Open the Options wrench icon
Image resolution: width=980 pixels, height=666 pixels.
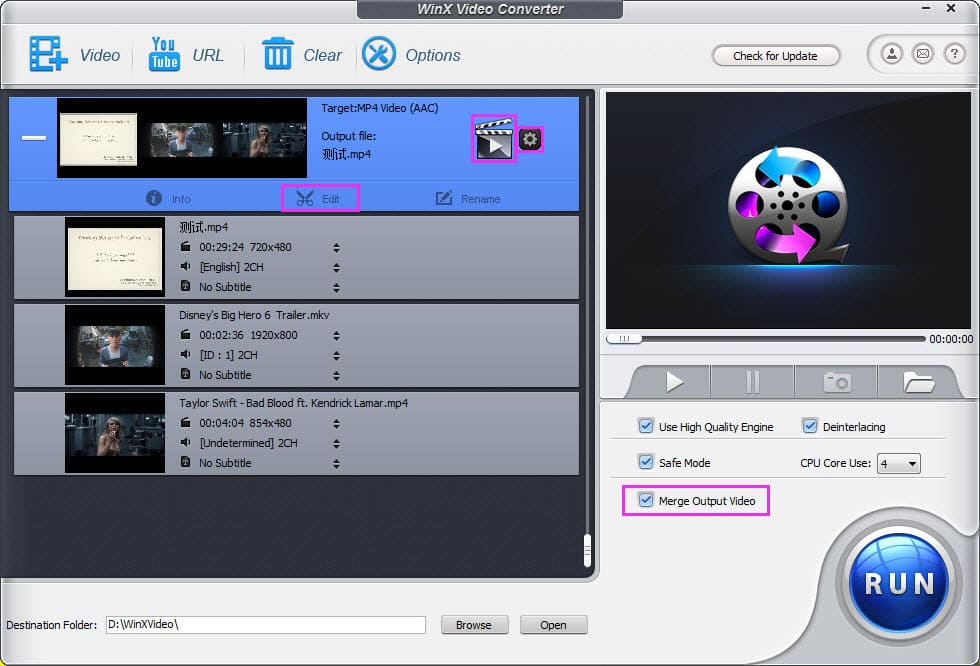(379, 54)
